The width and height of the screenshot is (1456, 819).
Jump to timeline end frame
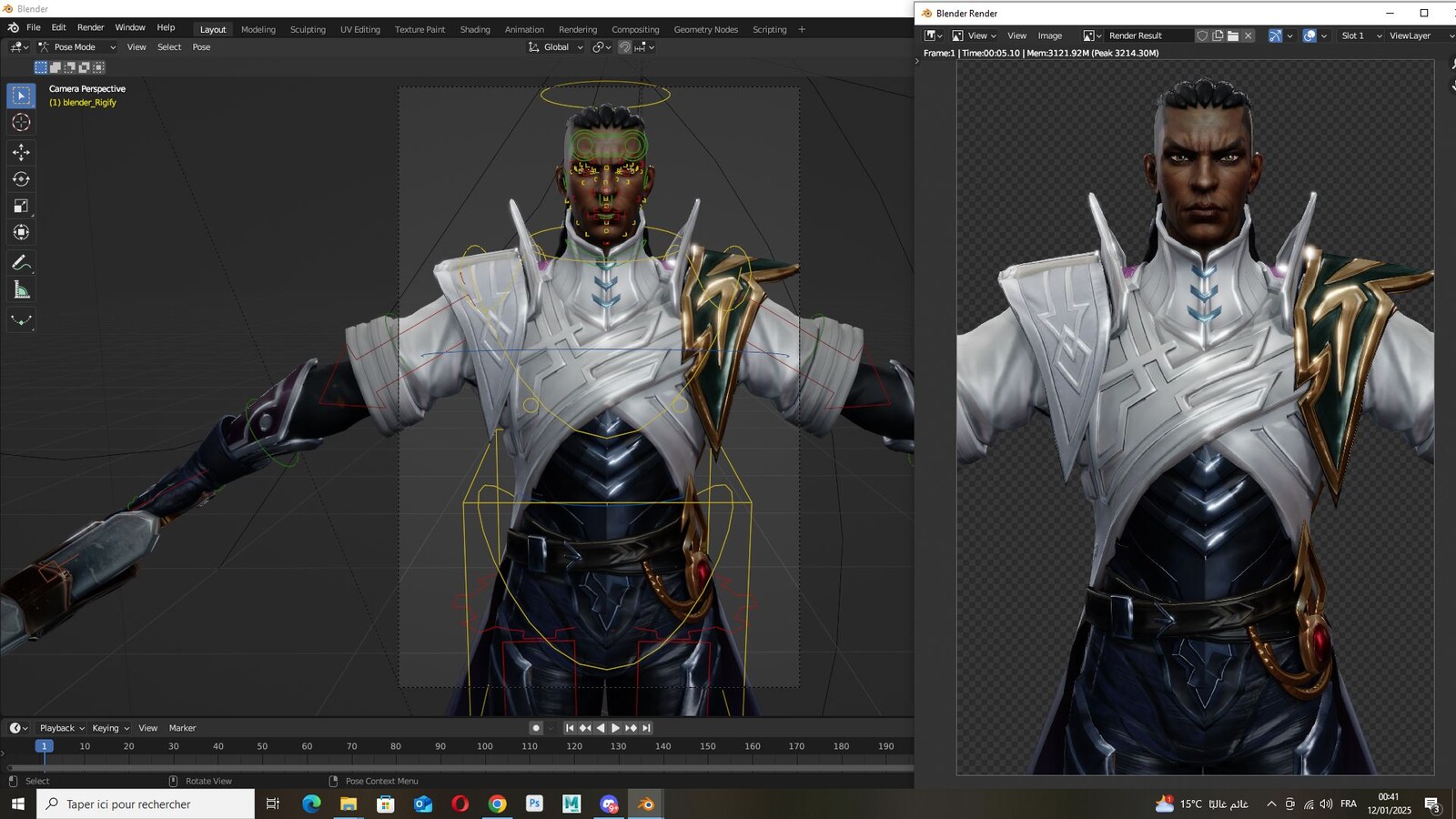coord(646,728)
